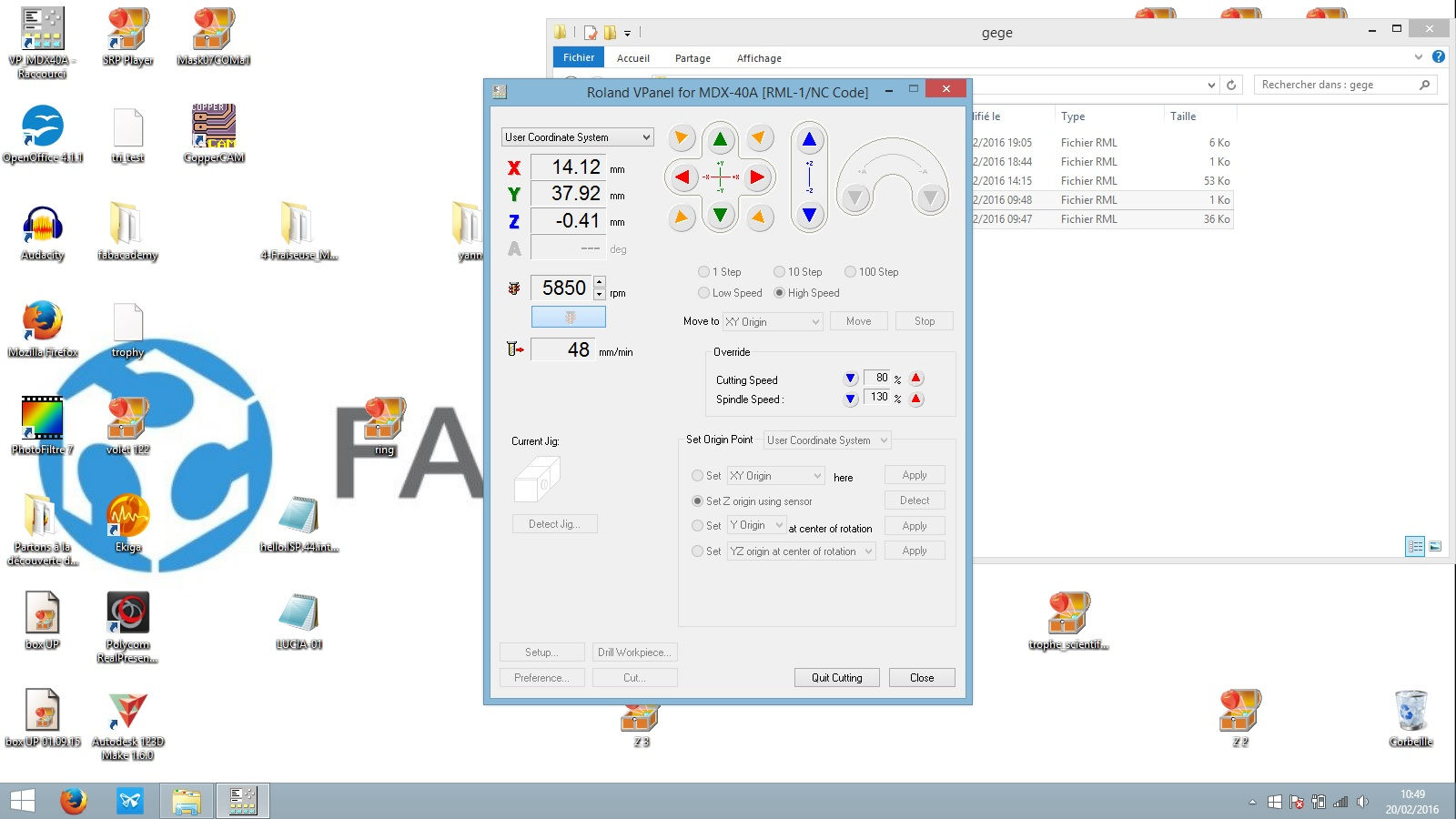Click the X coordinate axis icon
The width and height of the screenshot is (1456, 819).
point(514,168)
